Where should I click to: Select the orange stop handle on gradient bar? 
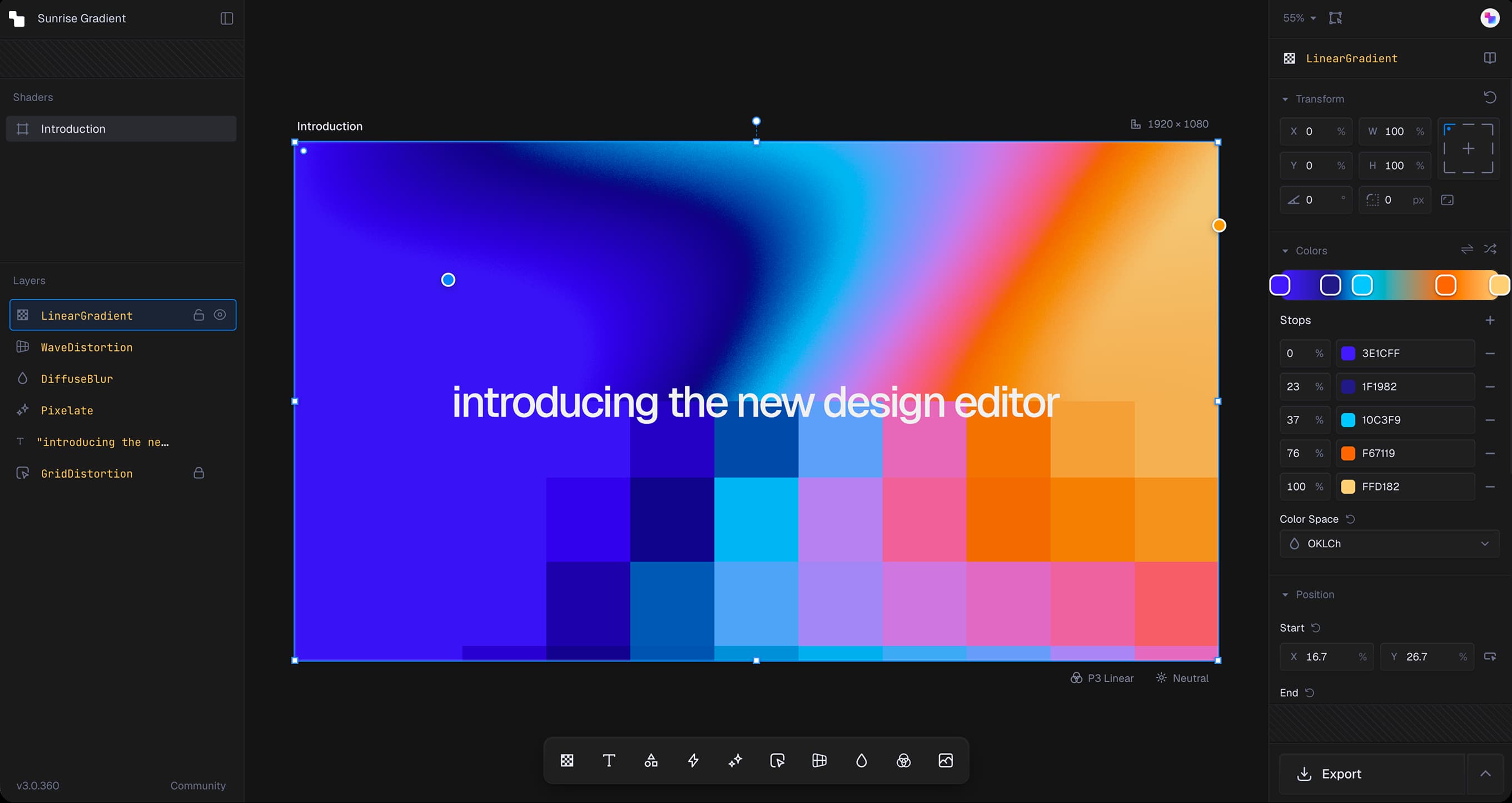click(1446, 285)
